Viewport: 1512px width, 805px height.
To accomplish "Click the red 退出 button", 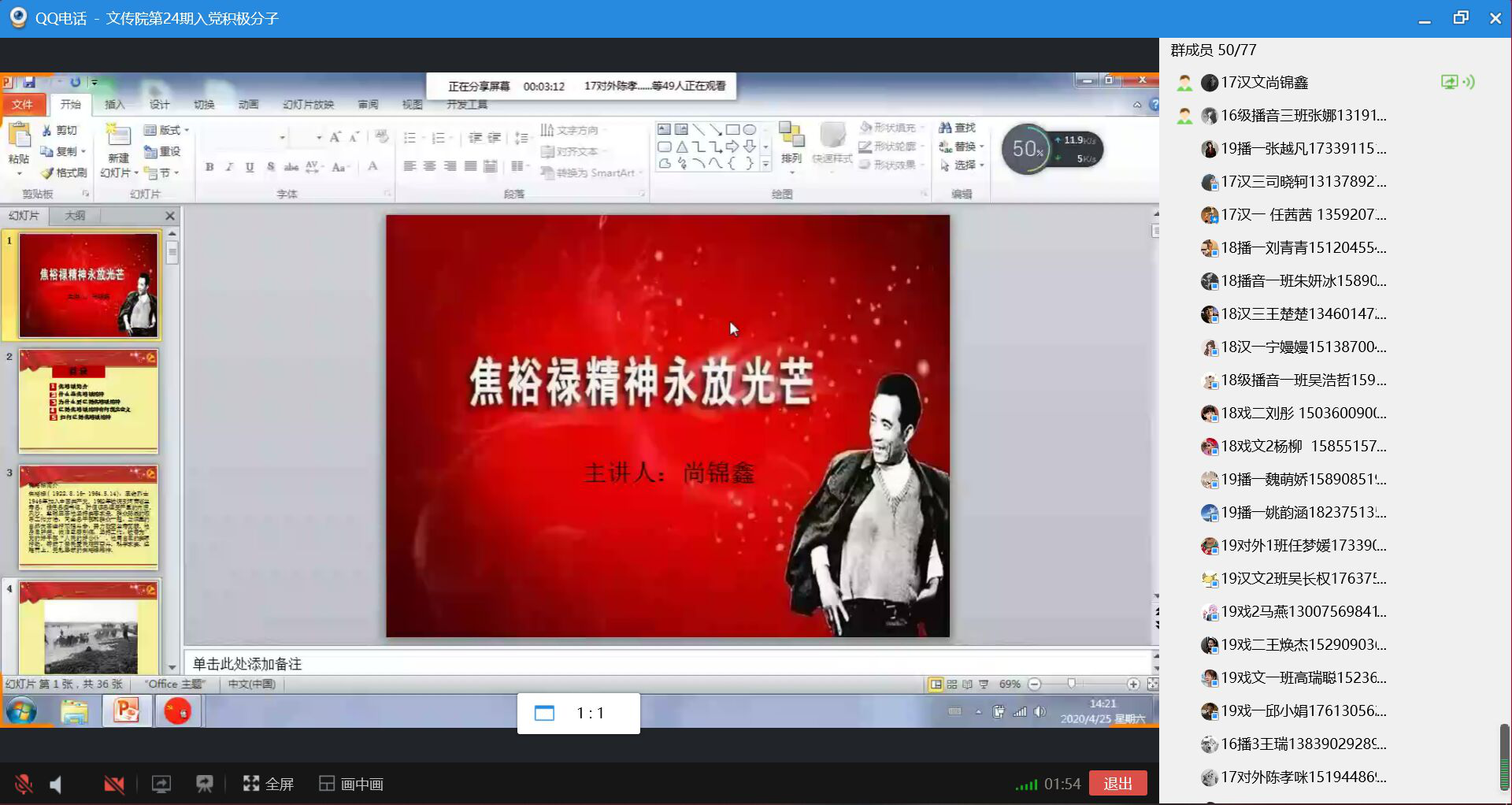I will click(1117, 784).
